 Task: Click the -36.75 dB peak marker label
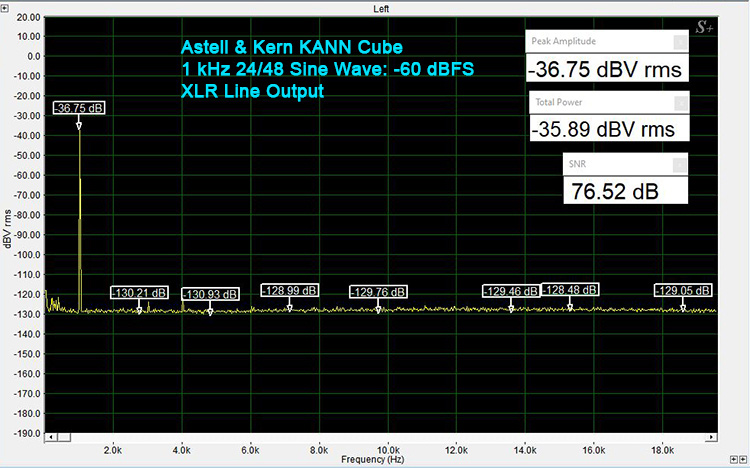(79, 108)
